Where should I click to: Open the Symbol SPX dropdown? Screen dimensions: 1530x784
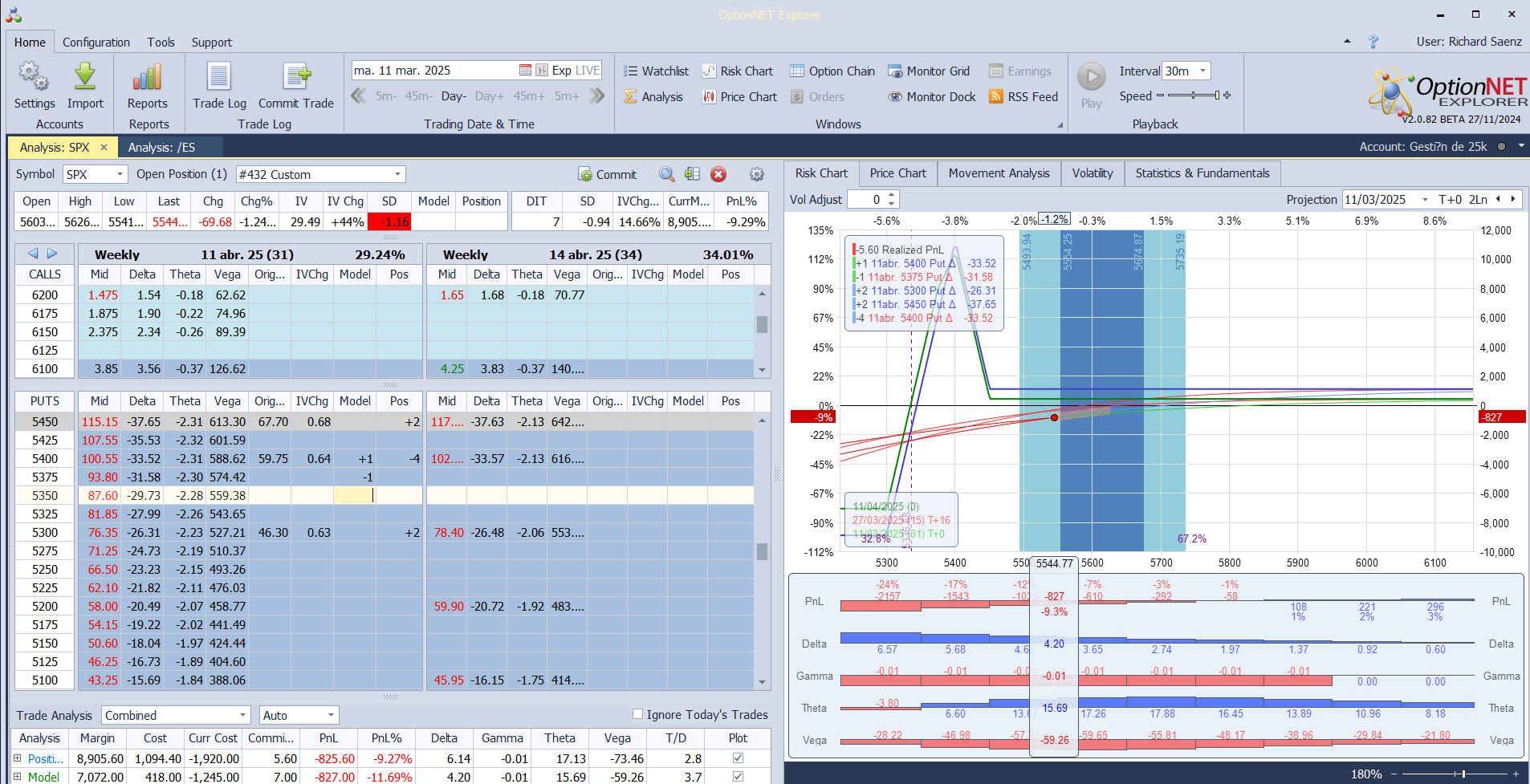(x=120, y=174)
